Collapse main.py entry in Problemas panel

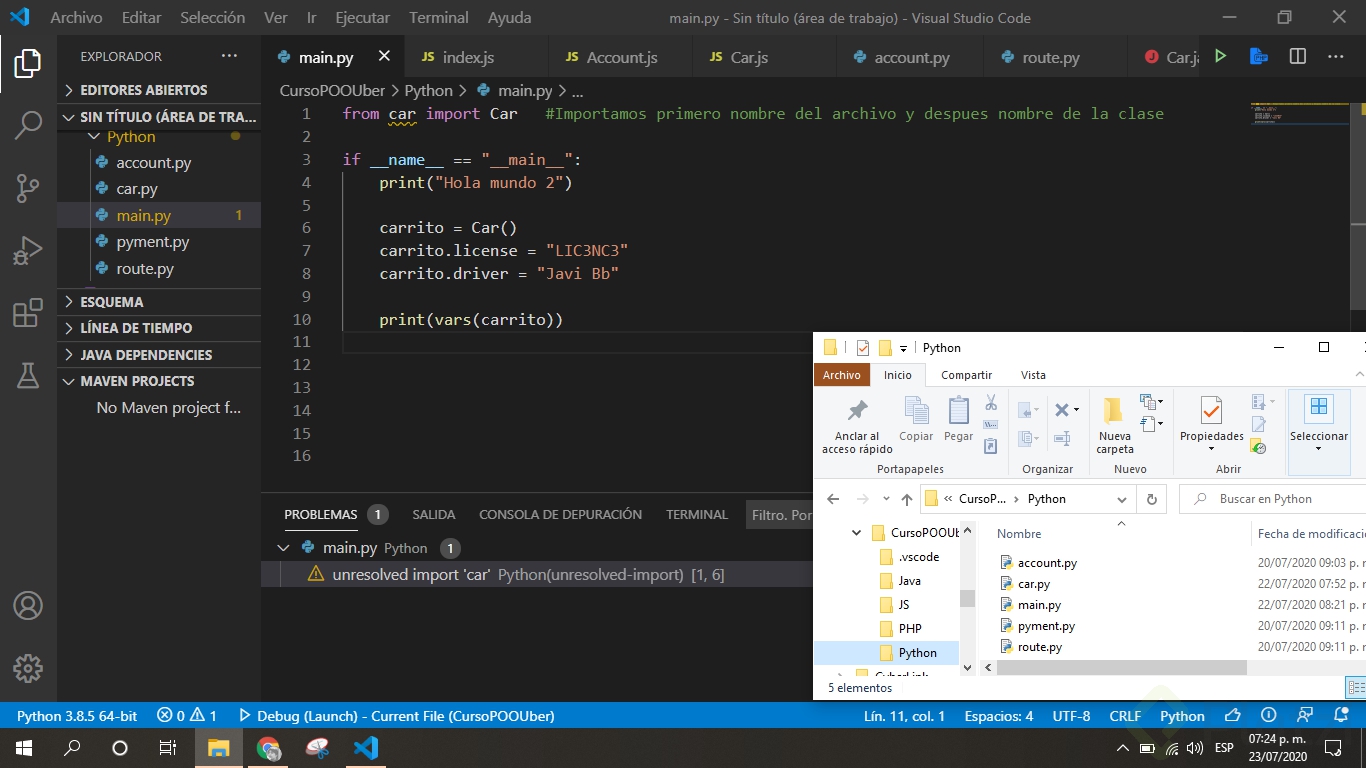click(283, 548)
